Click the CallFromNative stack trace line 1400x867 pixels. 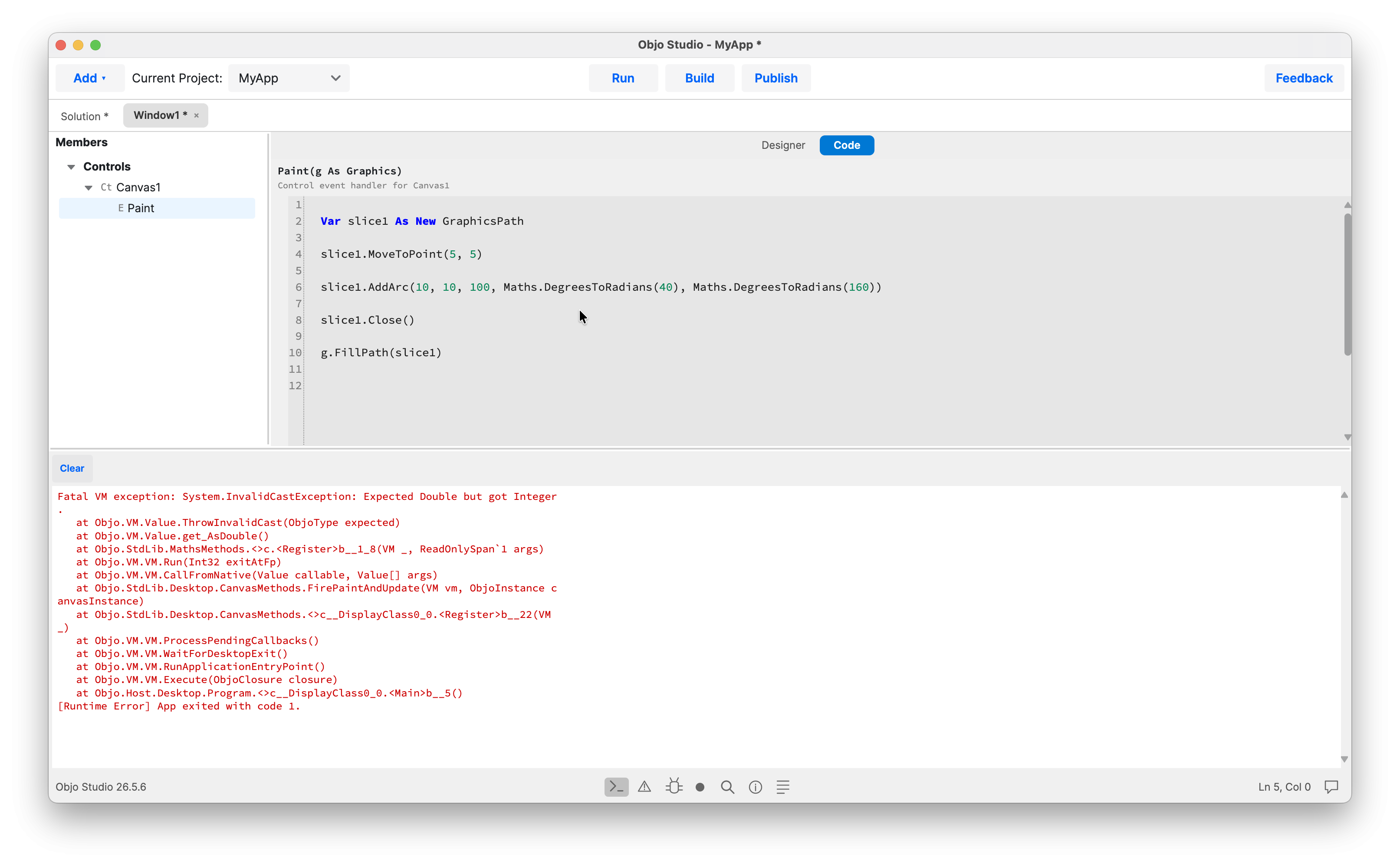click(256, 575)
